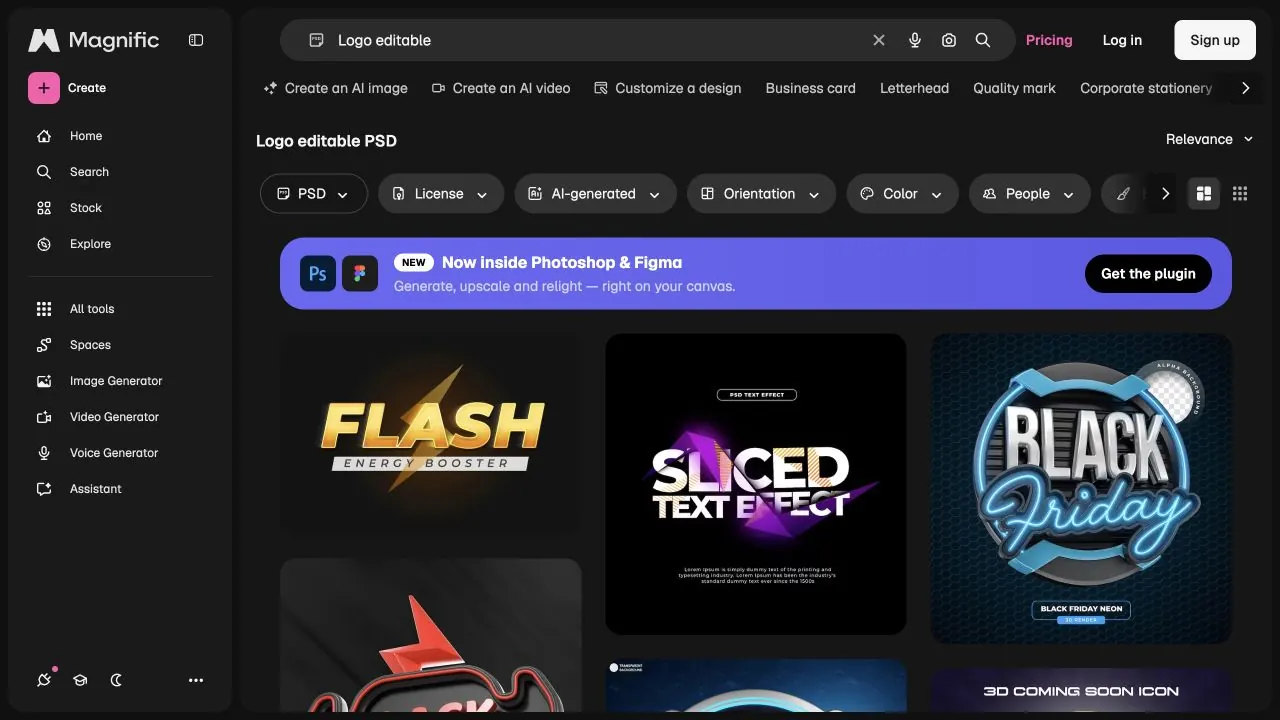Open the Orientation filter dropdown
This screenshot has width=1280, height=720.
point(761,194)
